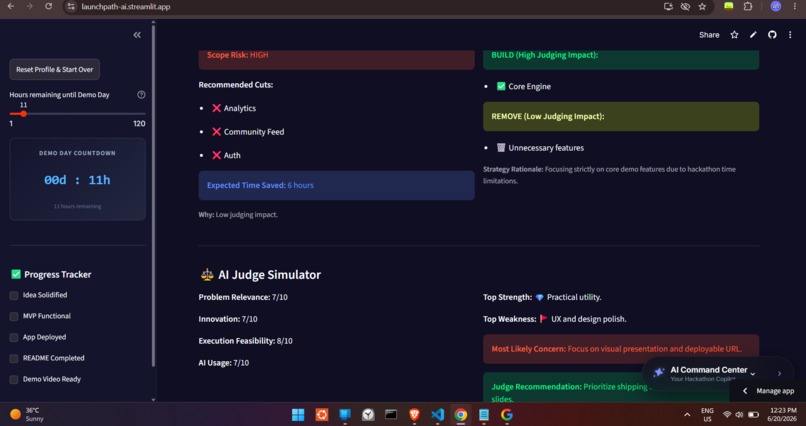Open site information icon in address bar

click(71, 7)
